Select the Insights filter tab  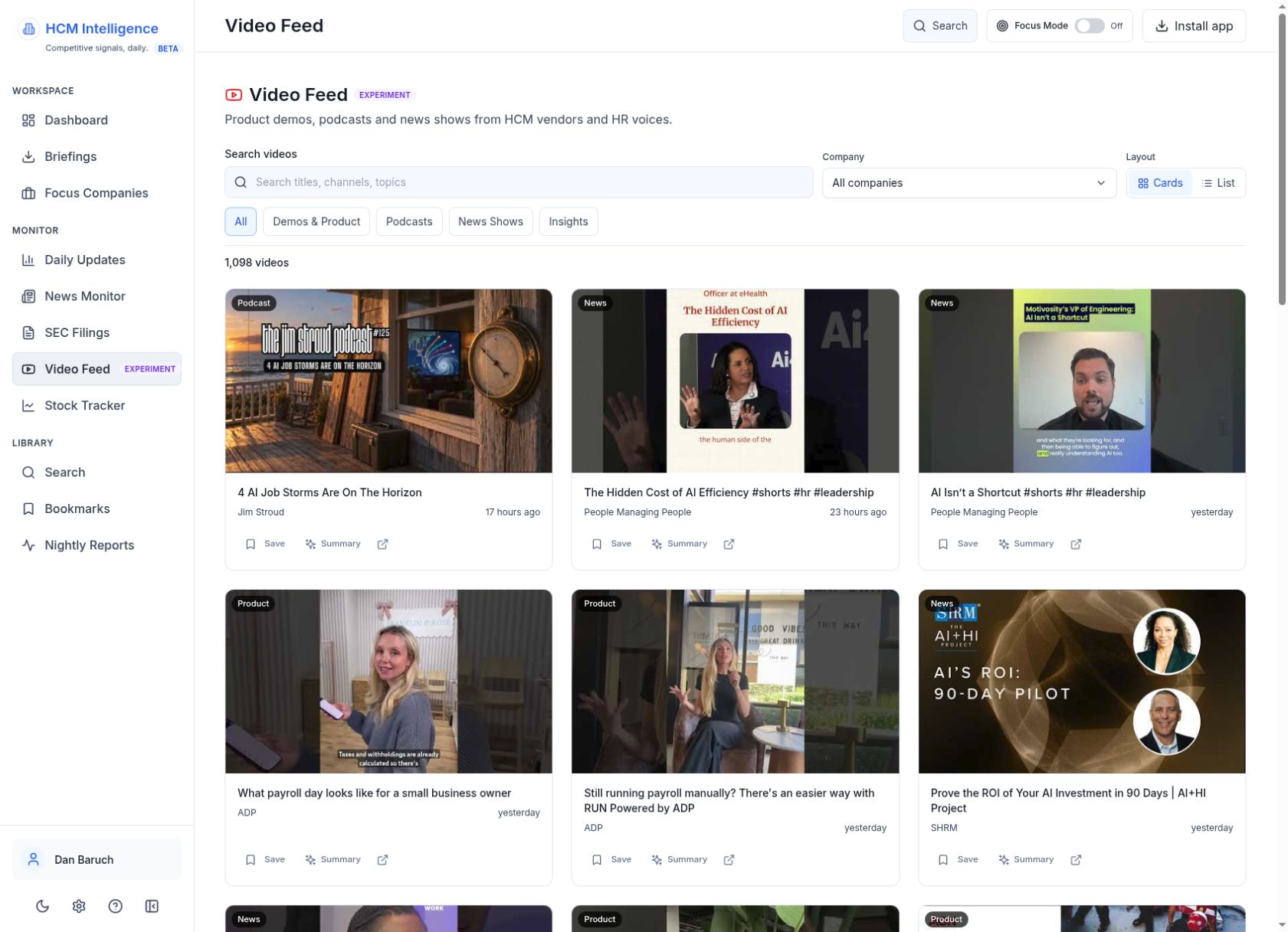click(x=569, y=221)
